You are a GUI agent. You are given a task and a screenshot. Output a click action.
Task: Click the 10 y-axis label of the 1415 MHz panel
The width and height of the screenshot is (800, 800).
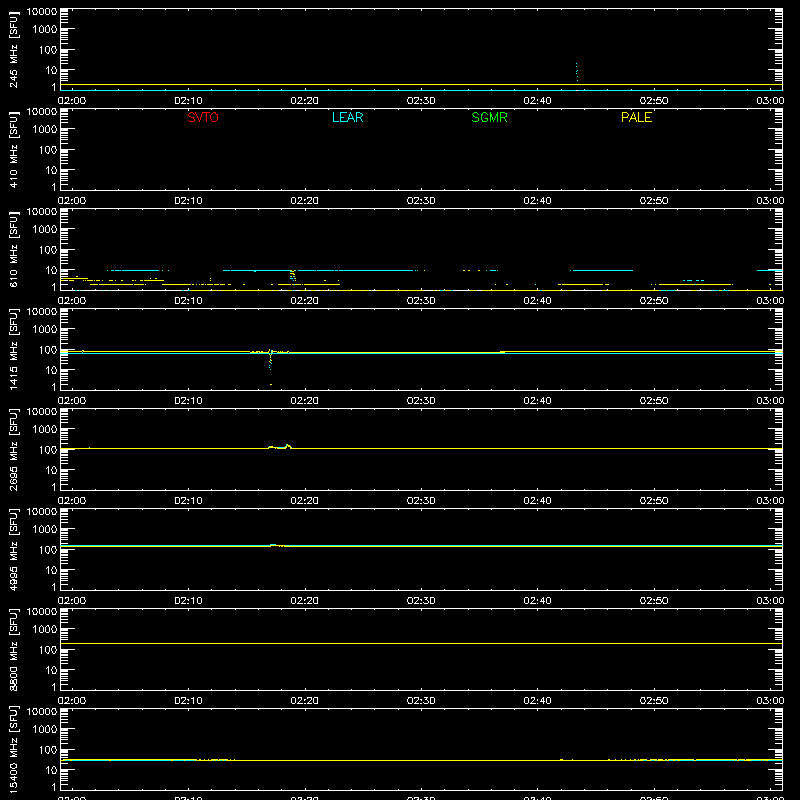coord(52,370)
